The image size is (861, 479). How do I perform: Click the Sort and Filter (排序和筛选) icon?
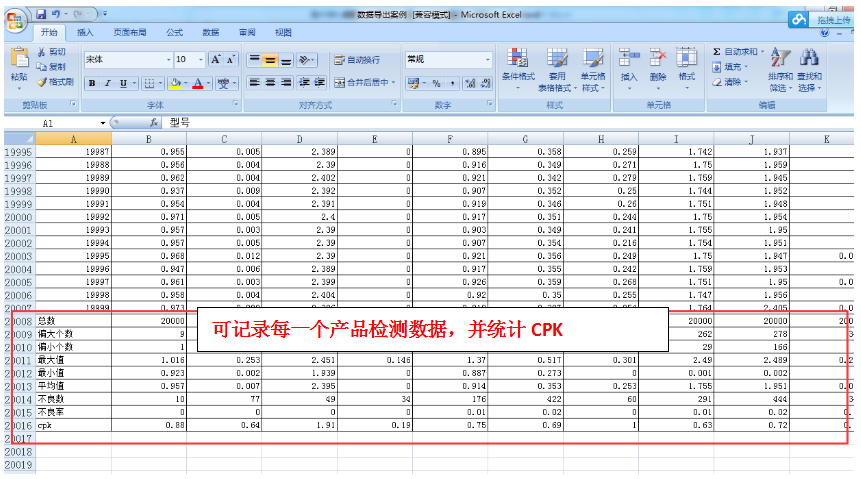click(x=780, y=58)
